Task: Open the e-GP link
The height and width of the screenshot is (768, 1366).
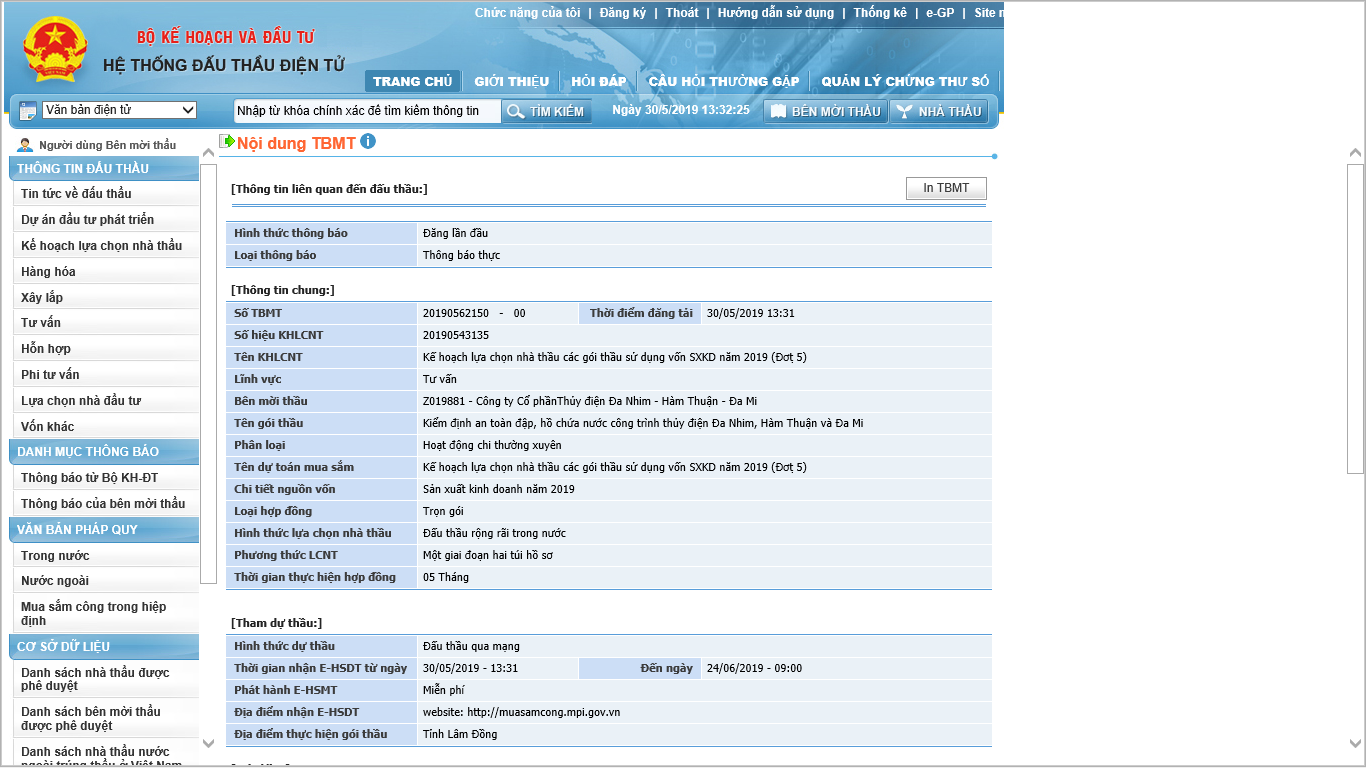Action: pos(940,13)
